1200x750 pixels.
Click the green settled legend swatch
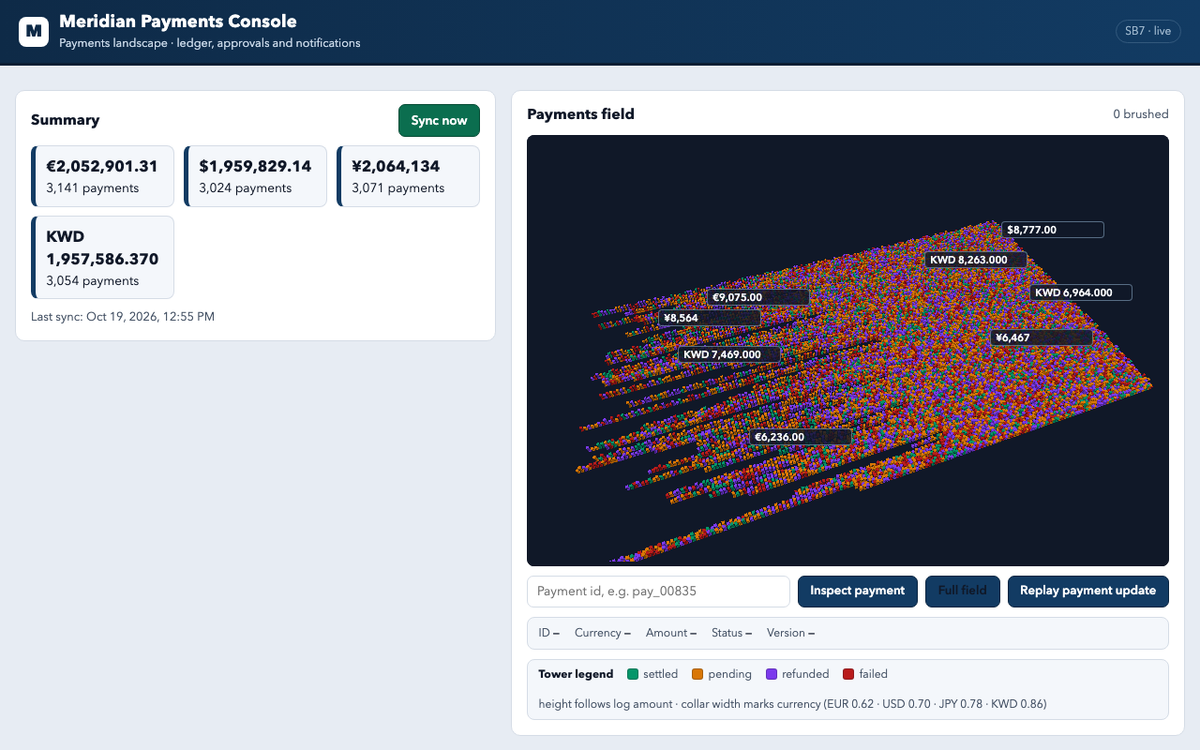(633, 674)
